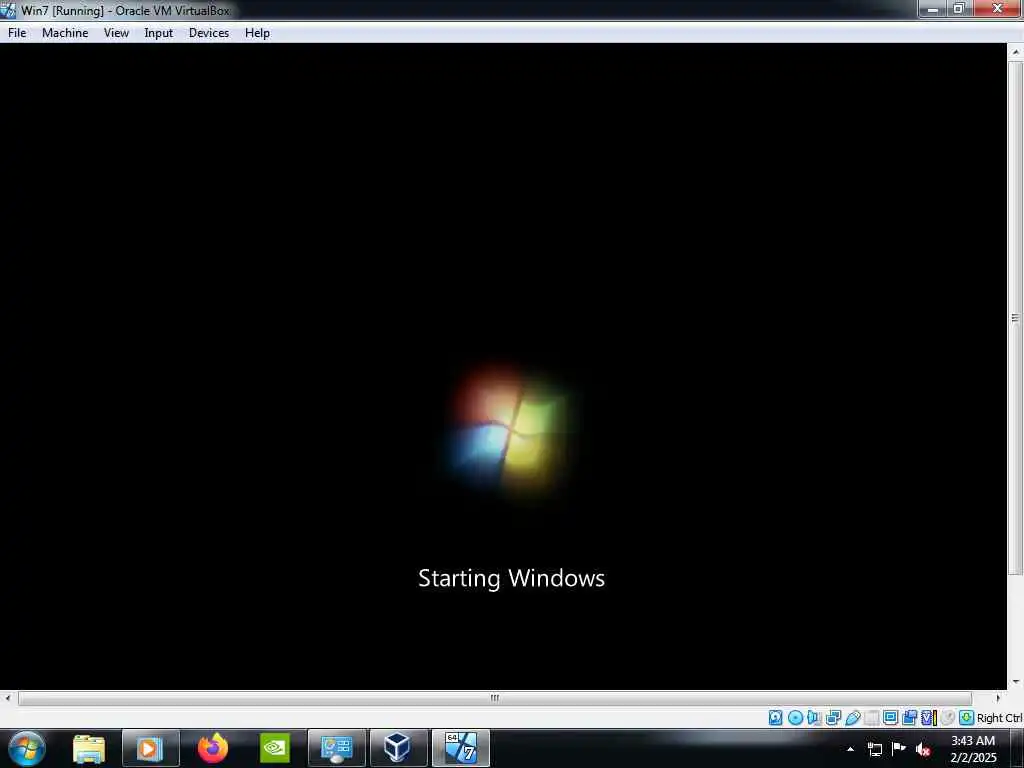
Task: Open the Machine menu
Action: [x=65, y=33]
